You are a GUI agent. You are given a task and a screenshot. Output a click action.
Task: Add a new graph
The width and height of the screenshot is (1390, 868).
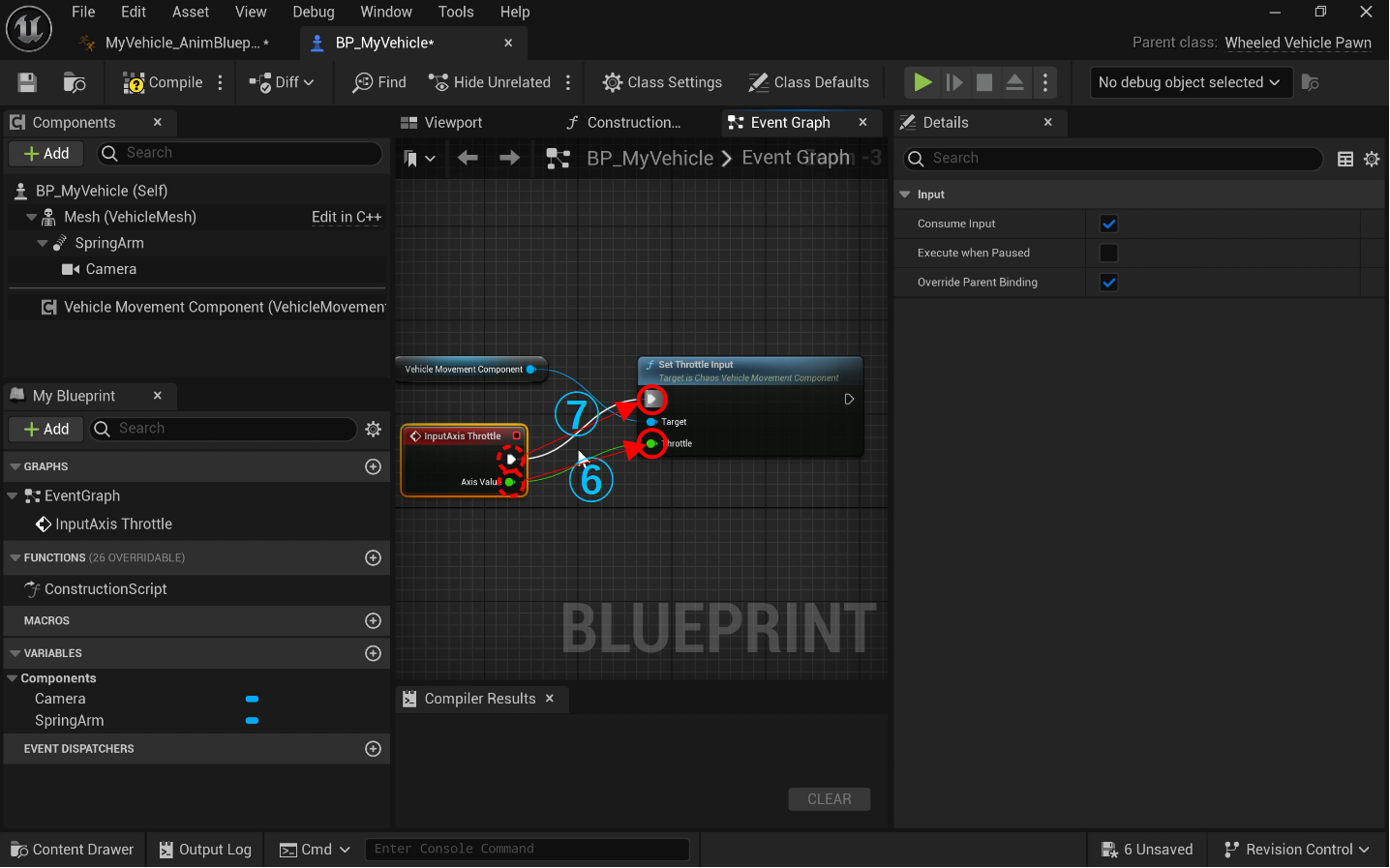click(373, 466)
